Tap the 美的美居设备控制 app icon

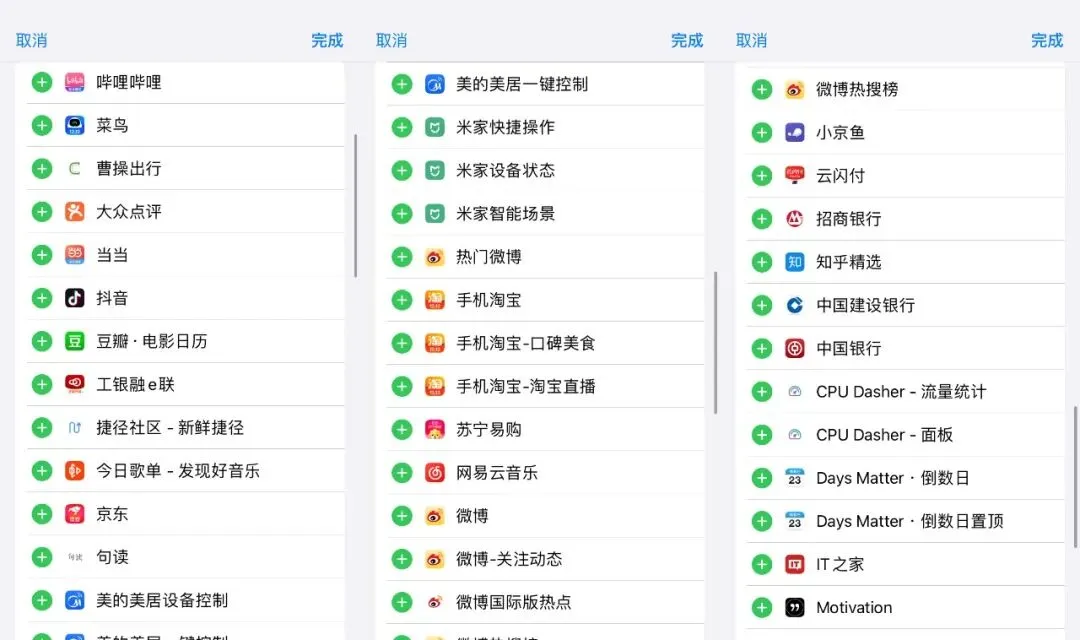tap(74, 600)
